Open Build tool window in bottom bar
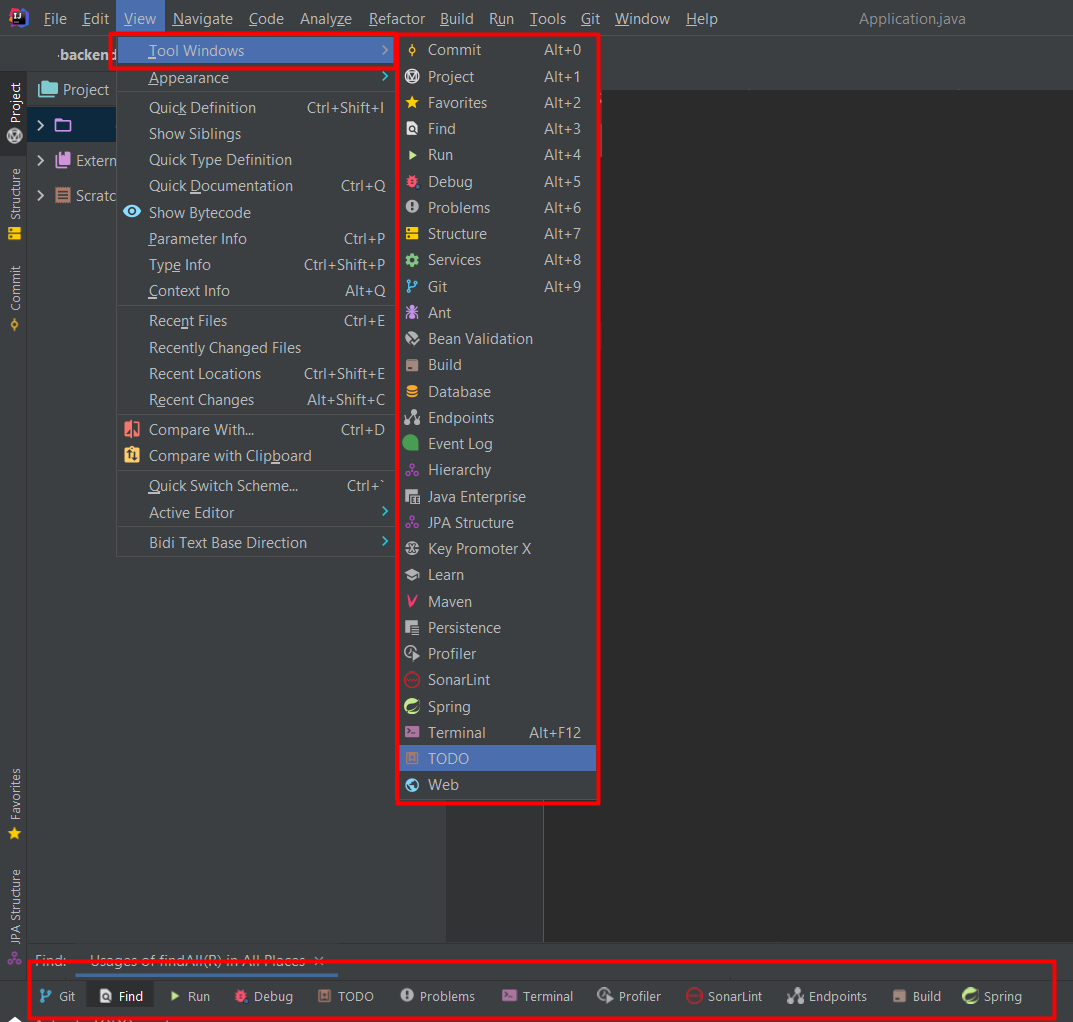The width and height of the screenshot is (1073, 1022). 917,996
